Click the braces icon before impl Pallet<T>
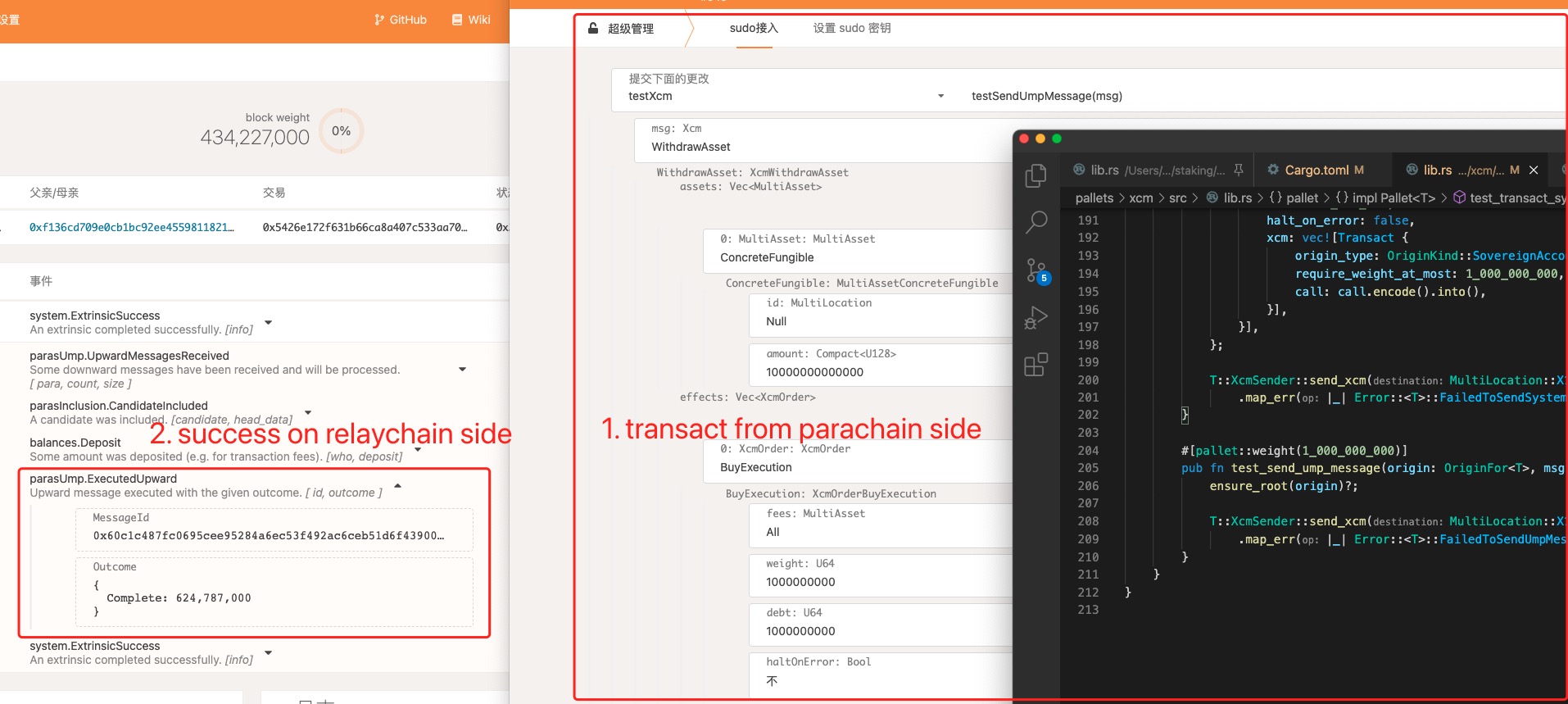 (x=1342, y=198)
